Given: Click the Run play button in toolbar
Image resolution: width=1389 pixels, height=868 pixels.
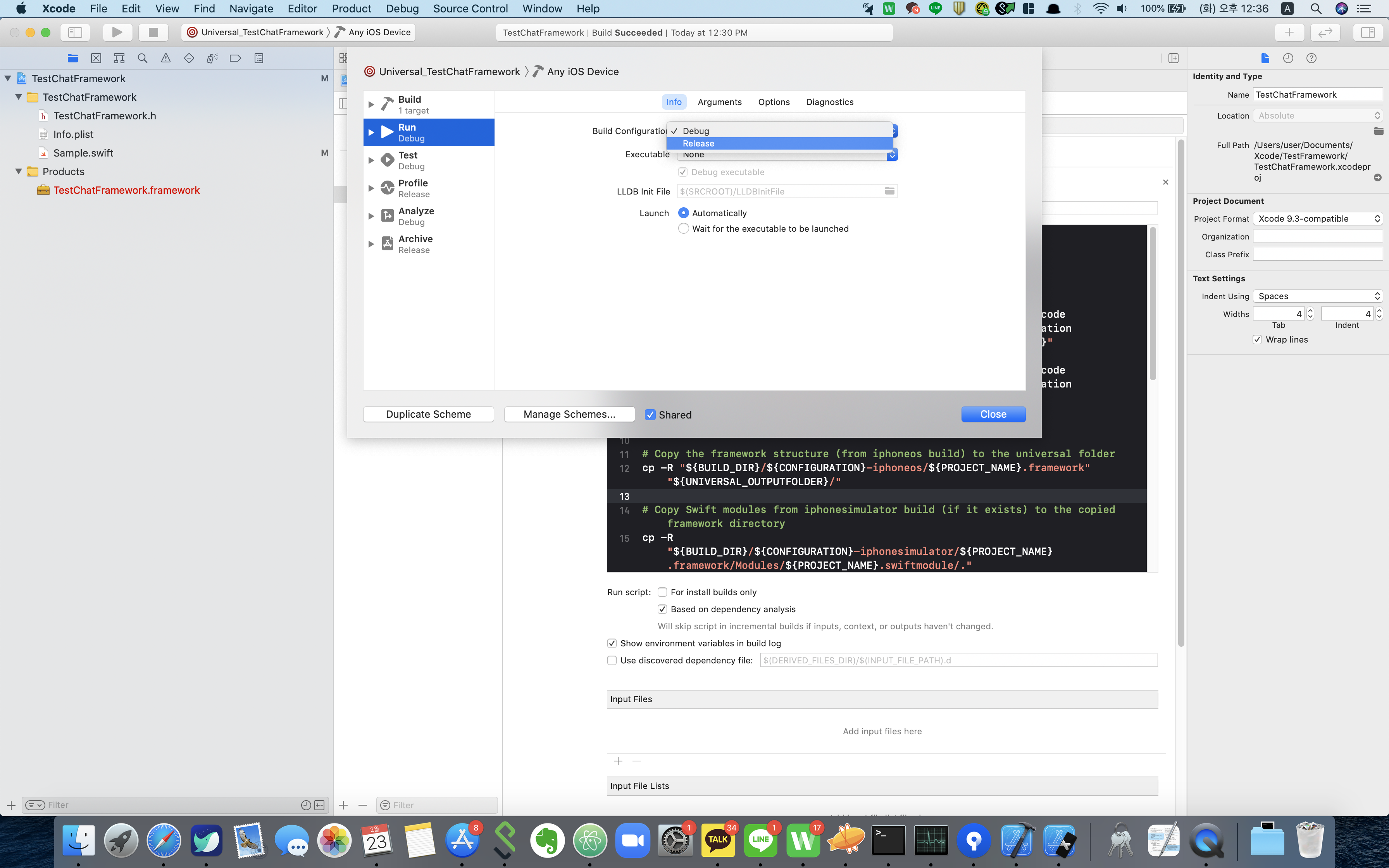Looking at the screenshot, I should tap(117, 32).
